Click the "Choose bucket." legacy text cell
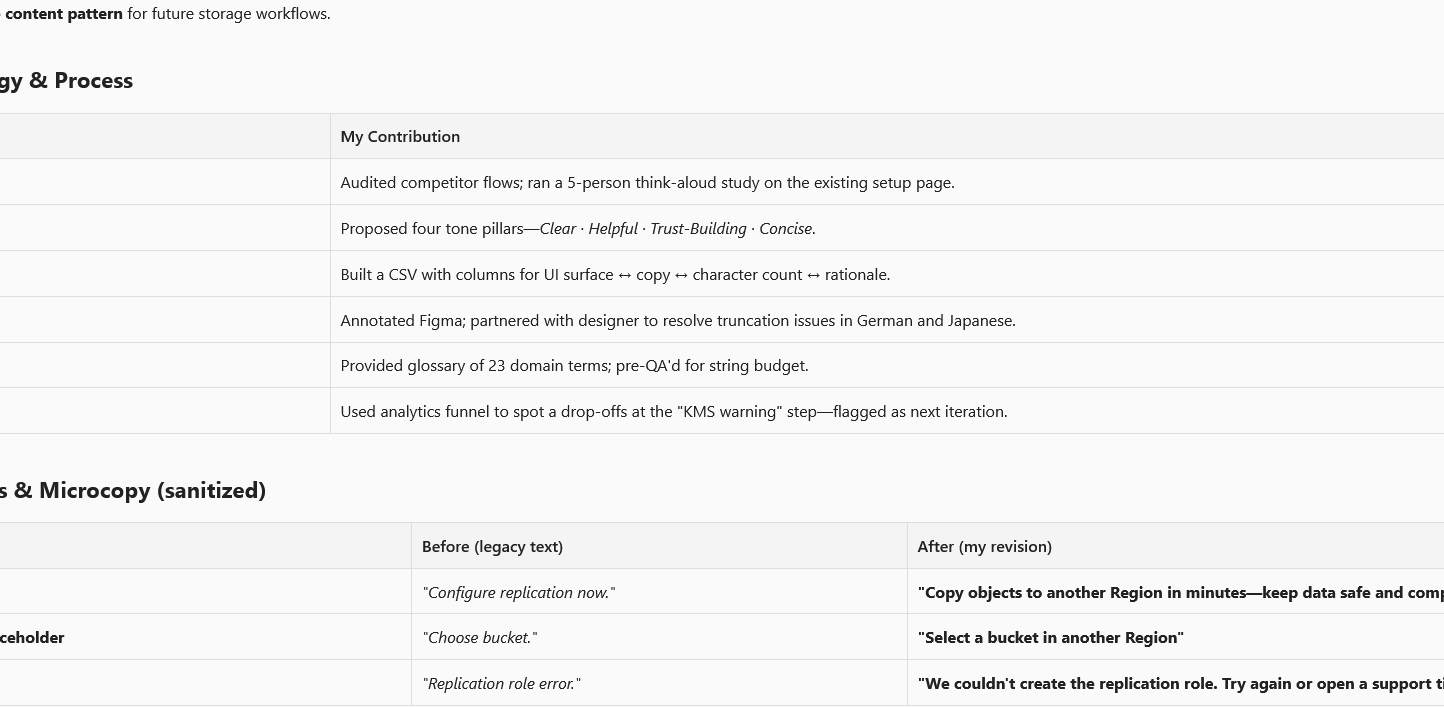This screenshot has height=707, width=1444. coord(481,638)
